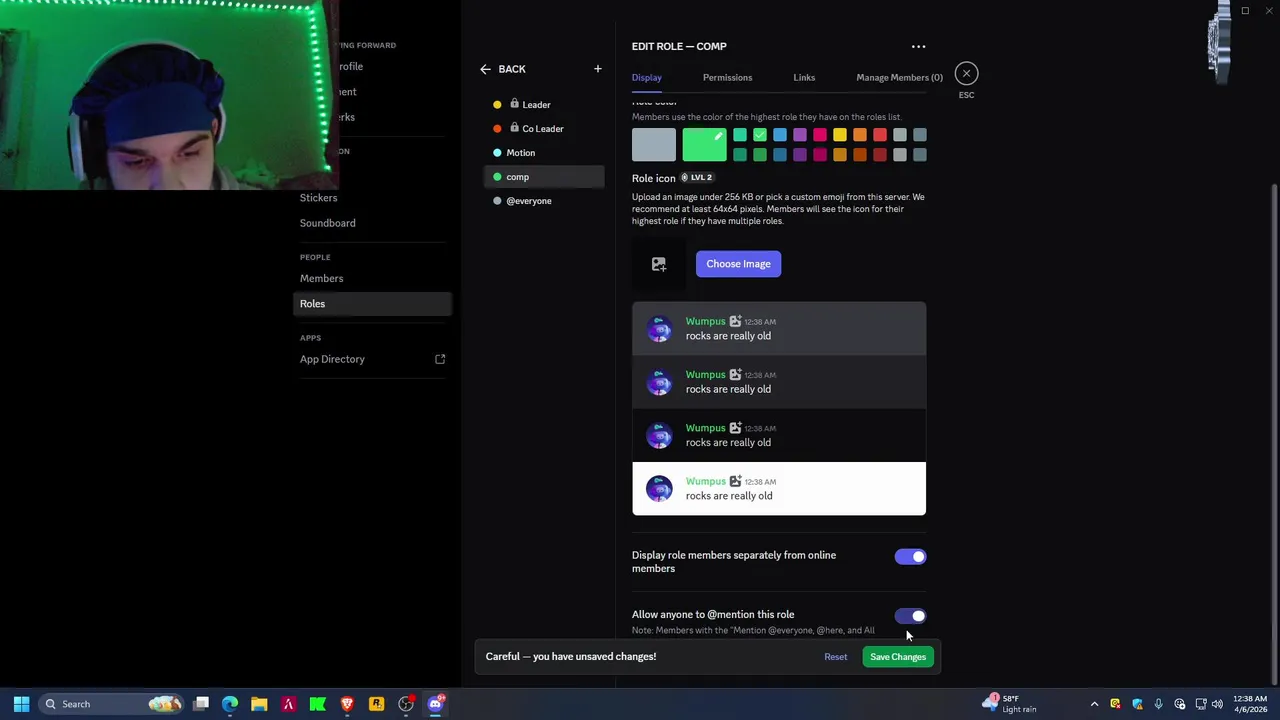Image resolution: width=1280 pixels, height=720 pixels.
Task: Click Save Changes button
Action: [898, 657]
